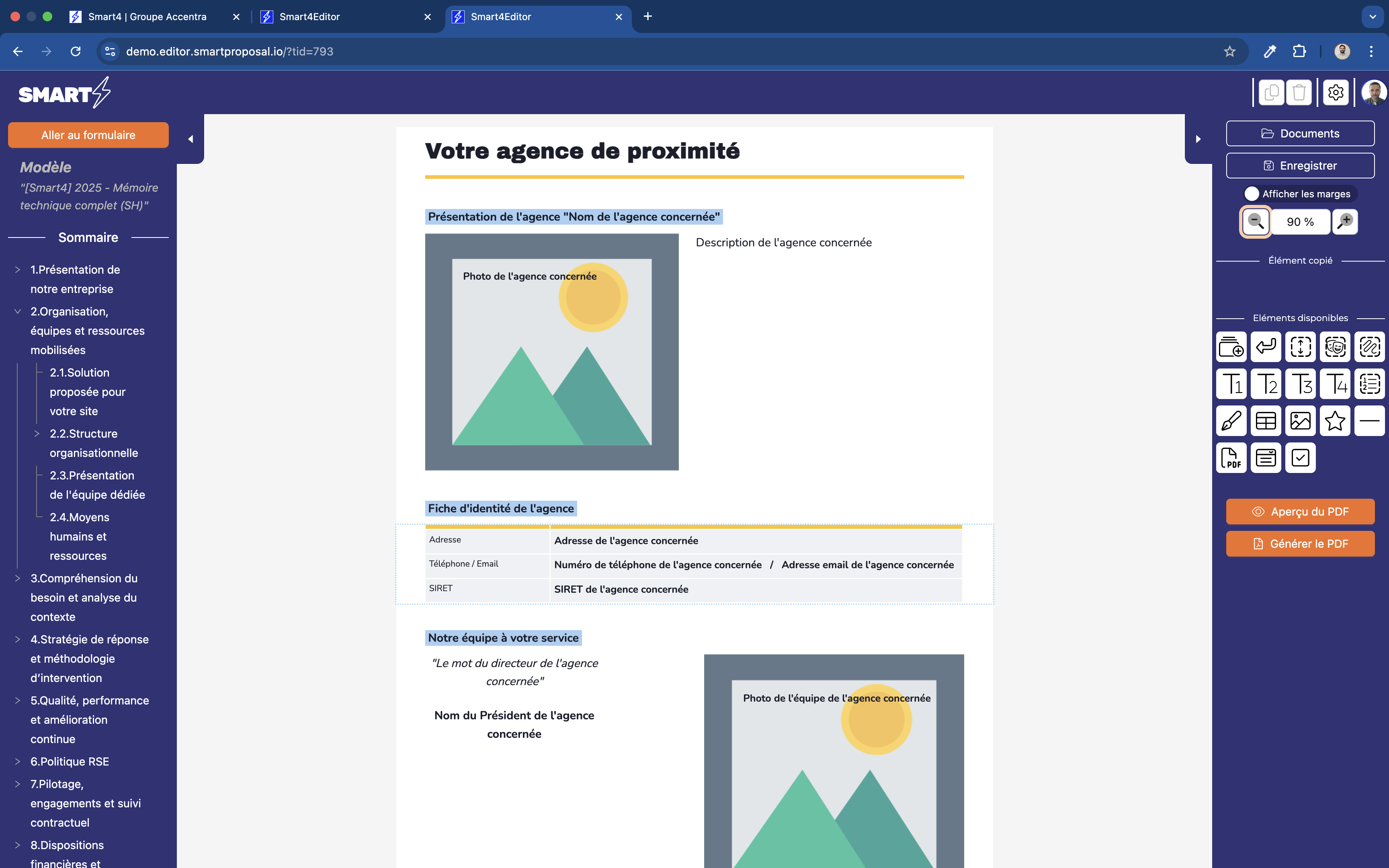Image resolution: width=1389 pixels, height=868 pixels.
Task: Click the Enregistrer button
Action: tap(1300, 165)
